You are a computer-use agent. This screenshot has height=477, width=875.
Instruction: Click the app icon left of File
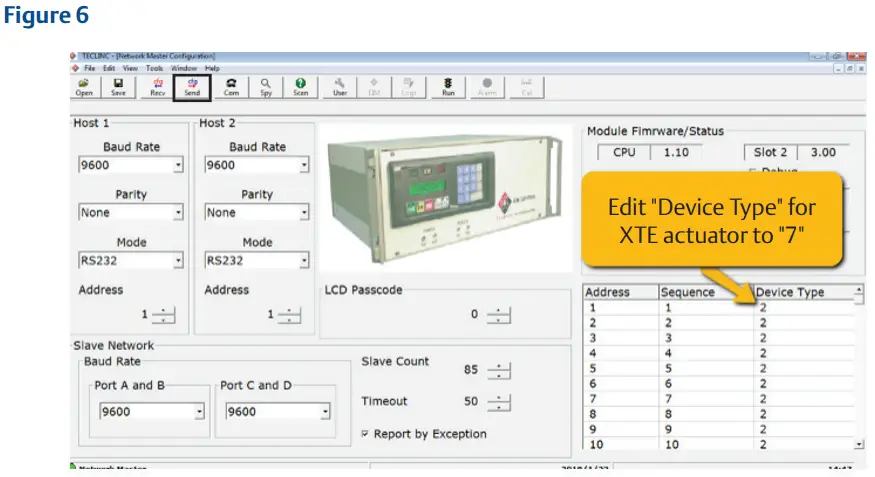pos(75,68)
